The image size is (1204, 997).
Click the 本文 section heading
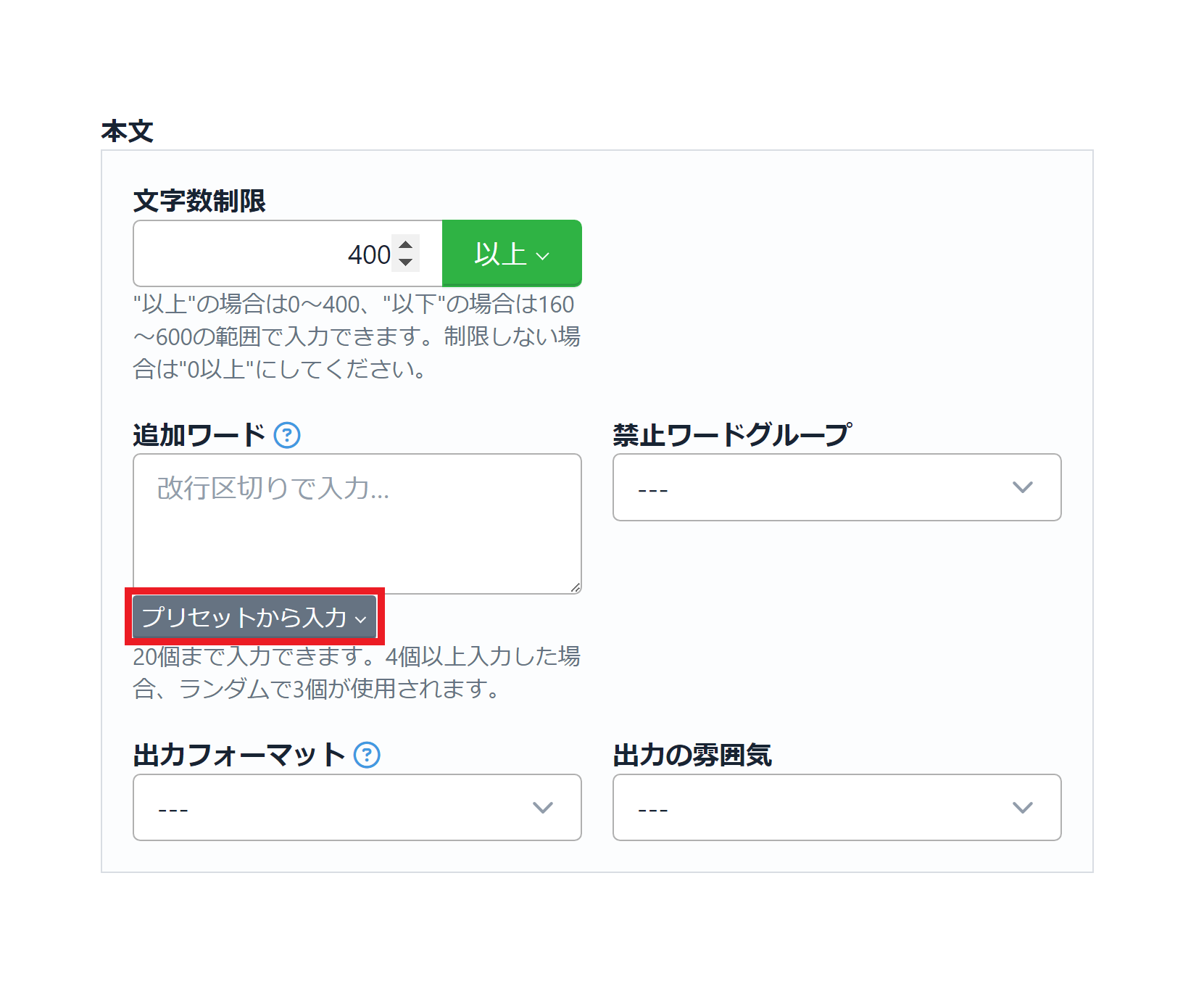click(x=128, y=131)
